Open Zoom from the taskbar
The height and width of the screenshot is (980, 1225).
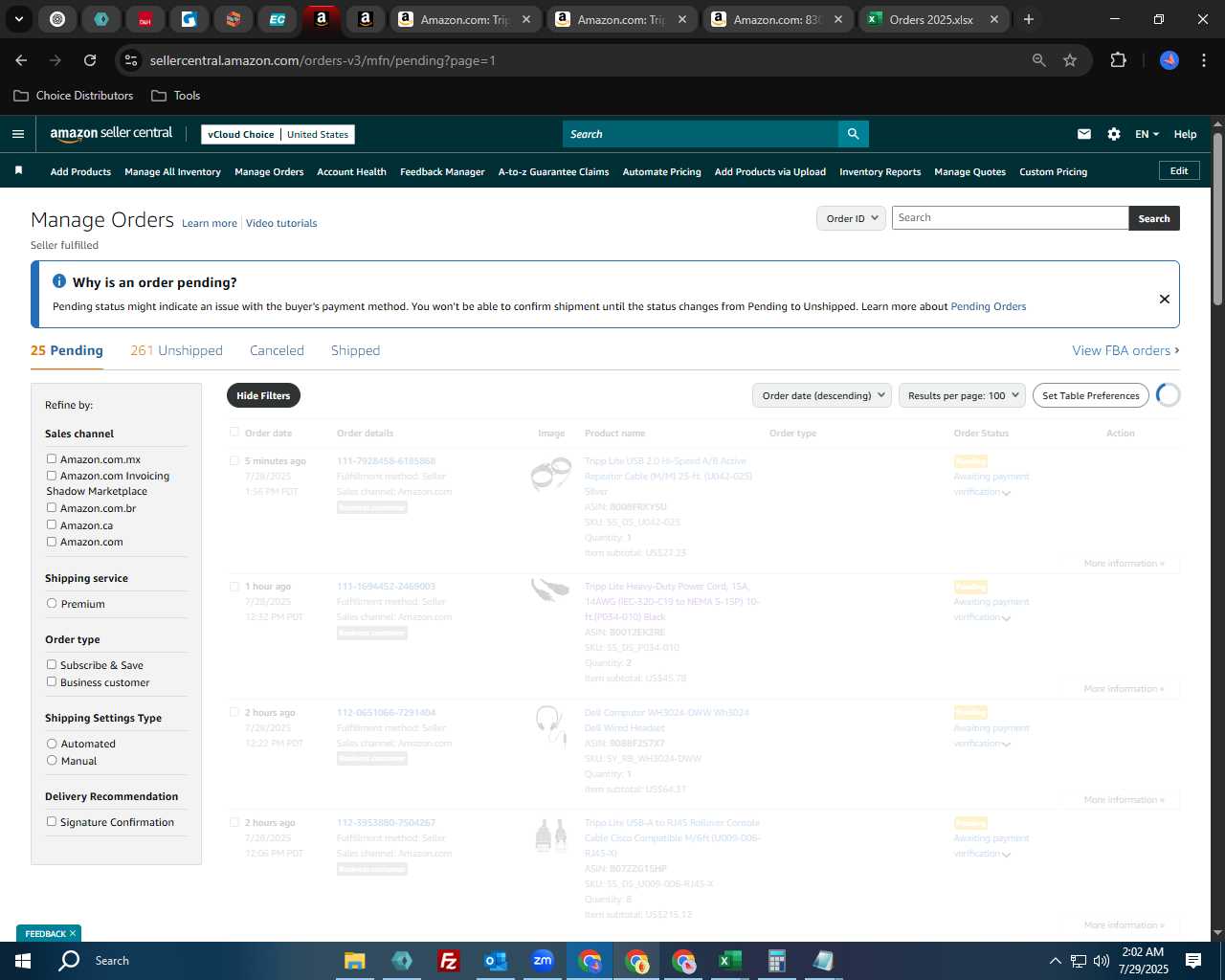coord(543,961)
